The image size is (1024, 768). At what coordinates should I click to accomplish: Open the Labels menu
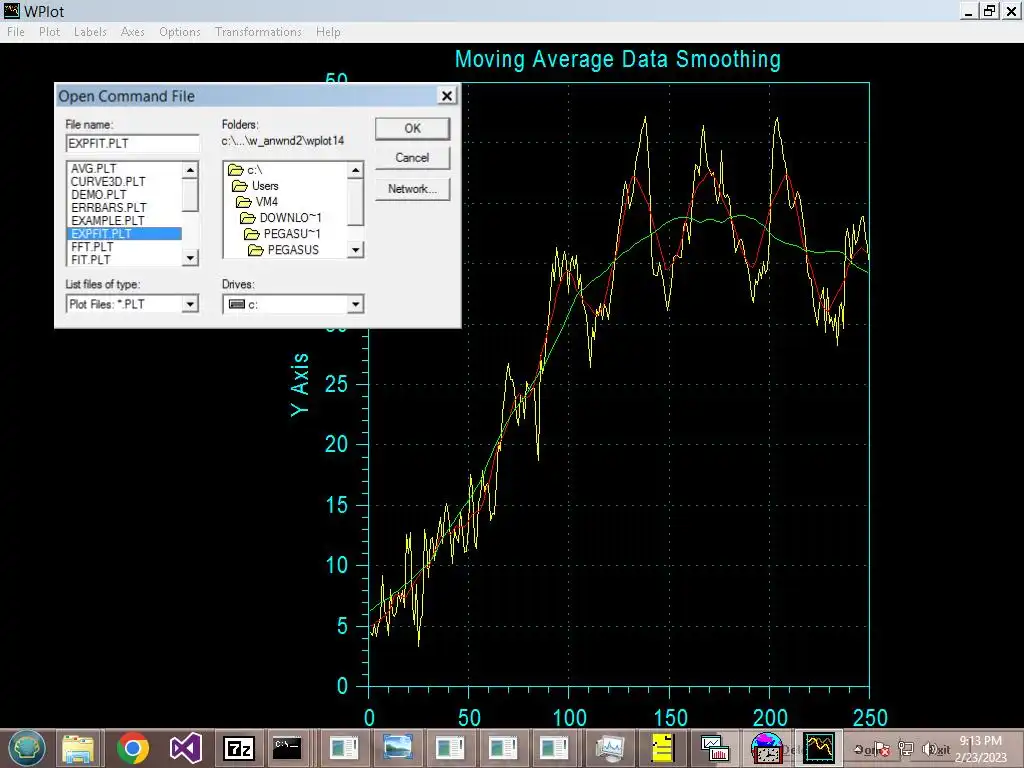[x=90, y=32]
